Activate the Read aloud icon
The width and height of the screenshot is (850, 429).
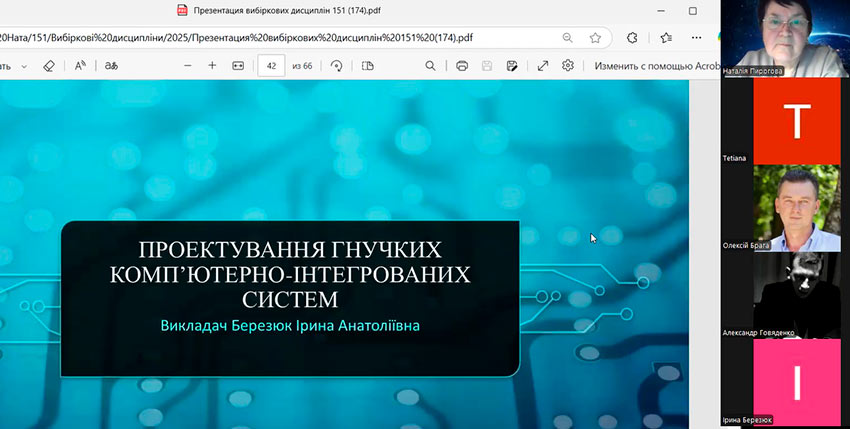80,65
